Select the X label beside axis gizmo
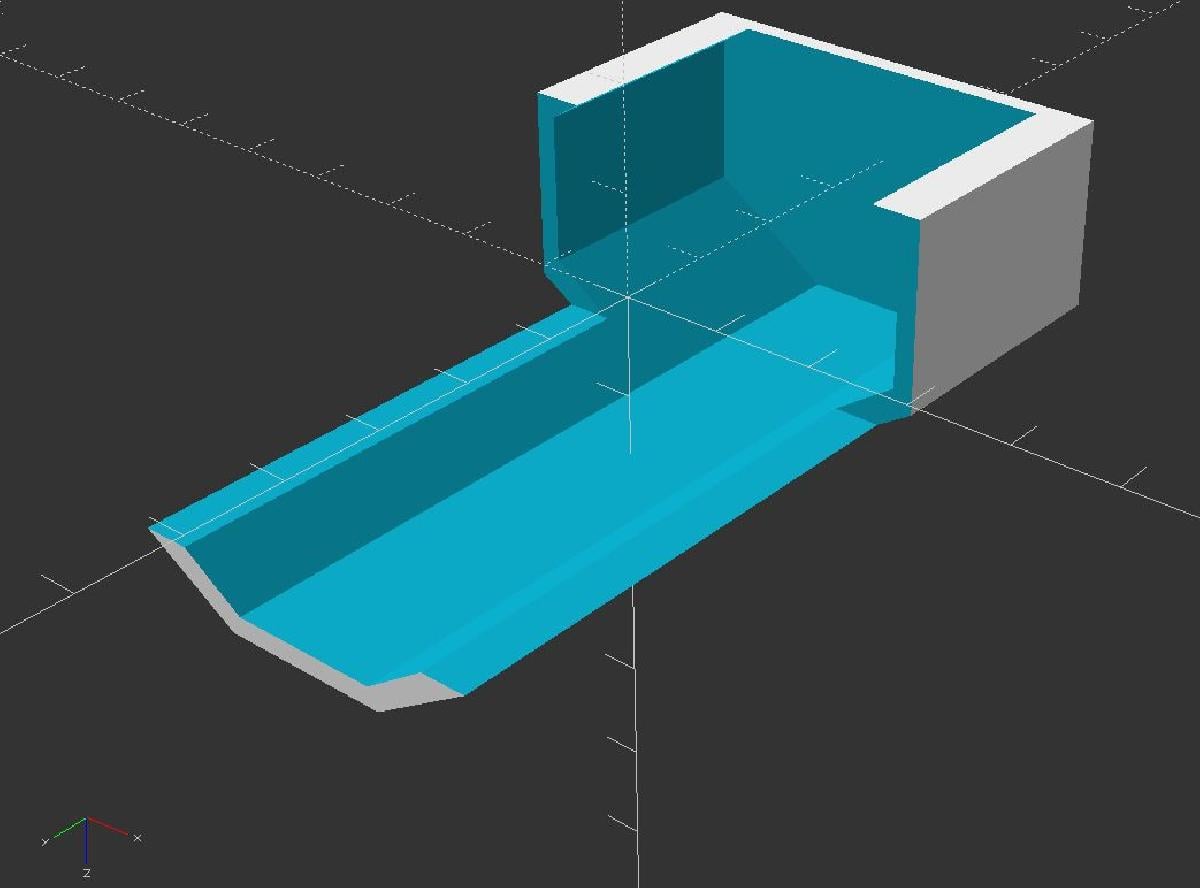The height and width of the screenshot is (888, 1200). pyautogui.click(x=137, y=838)
